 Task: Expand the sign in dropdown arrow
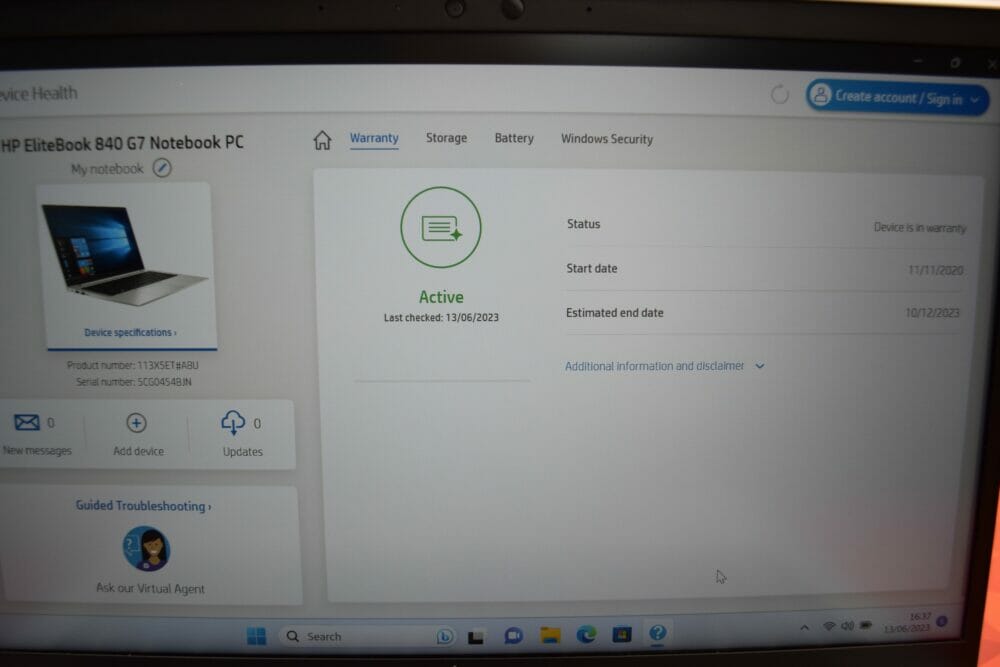coord(974,100)
